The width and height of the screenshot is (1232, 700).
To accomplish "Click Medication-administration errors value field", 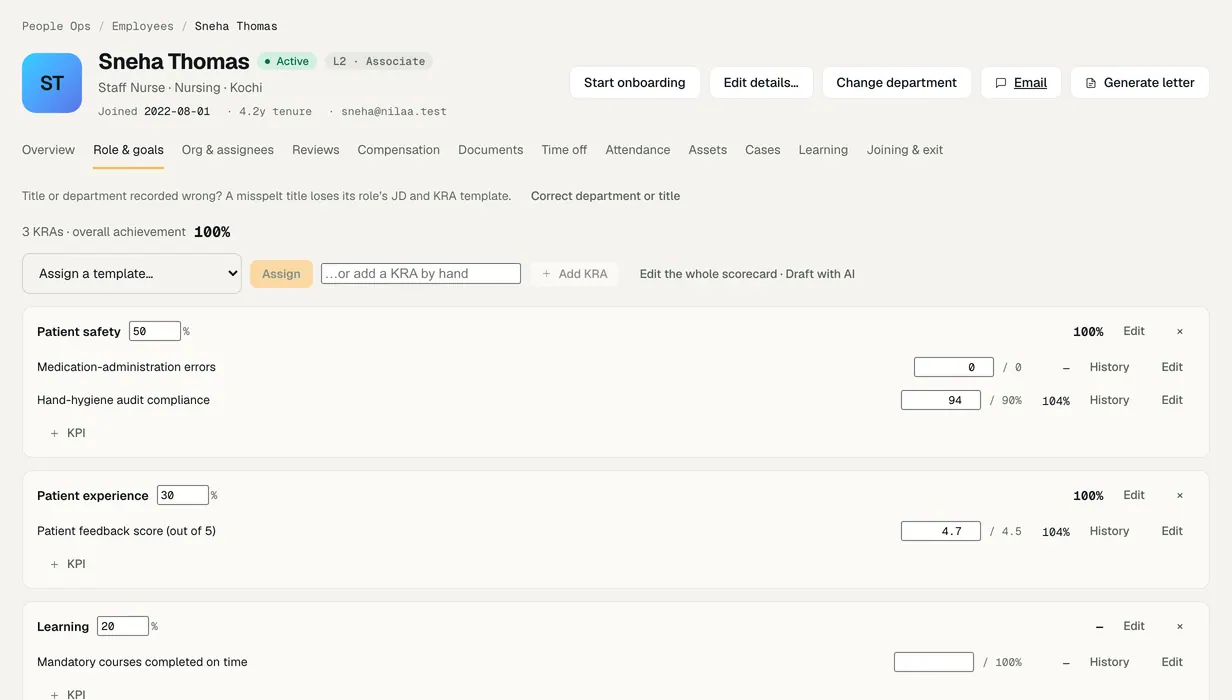I will (954, 367).
